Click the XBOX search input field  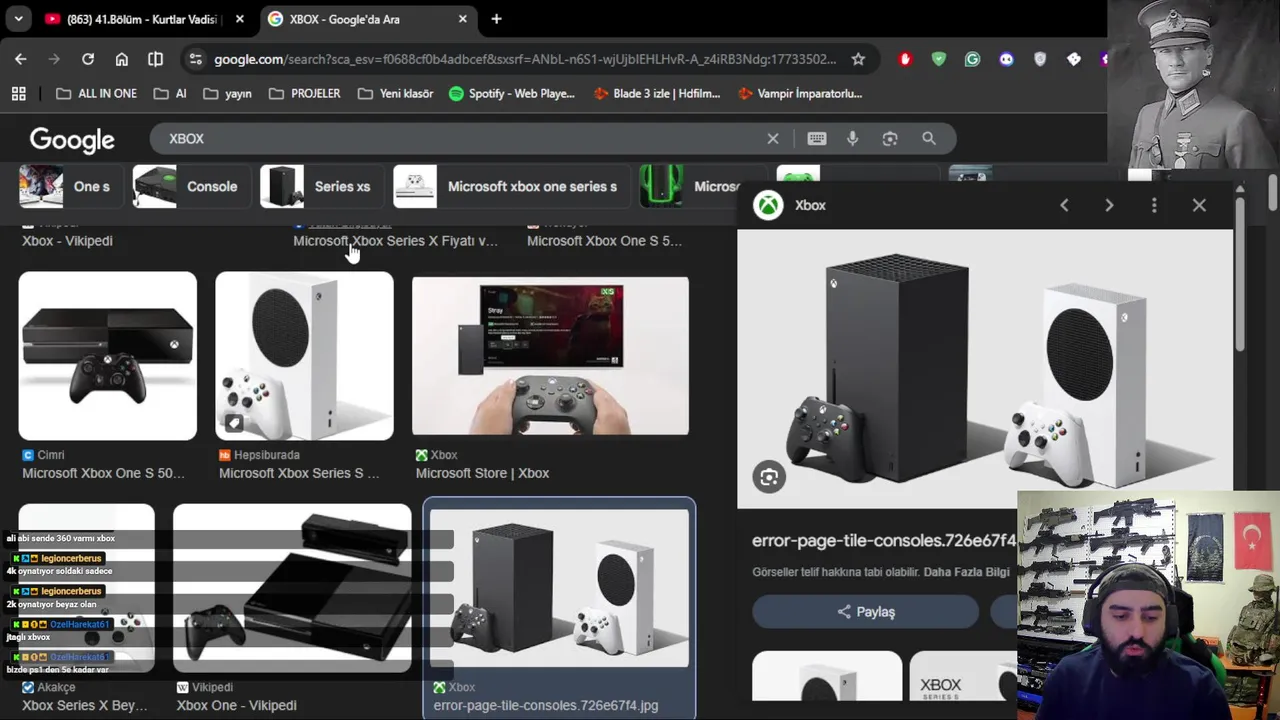click(460, 139)
